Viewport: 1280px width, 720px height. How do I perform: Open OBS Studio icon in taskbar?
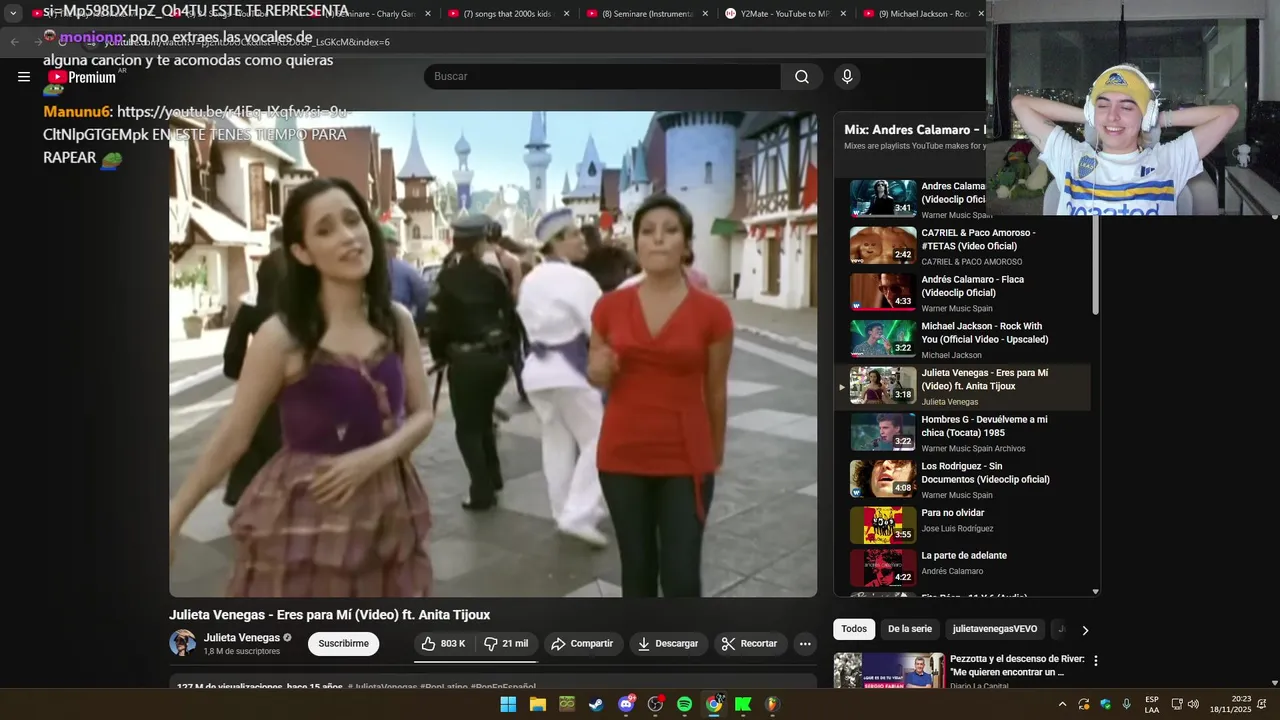click(x=655, y=704)
